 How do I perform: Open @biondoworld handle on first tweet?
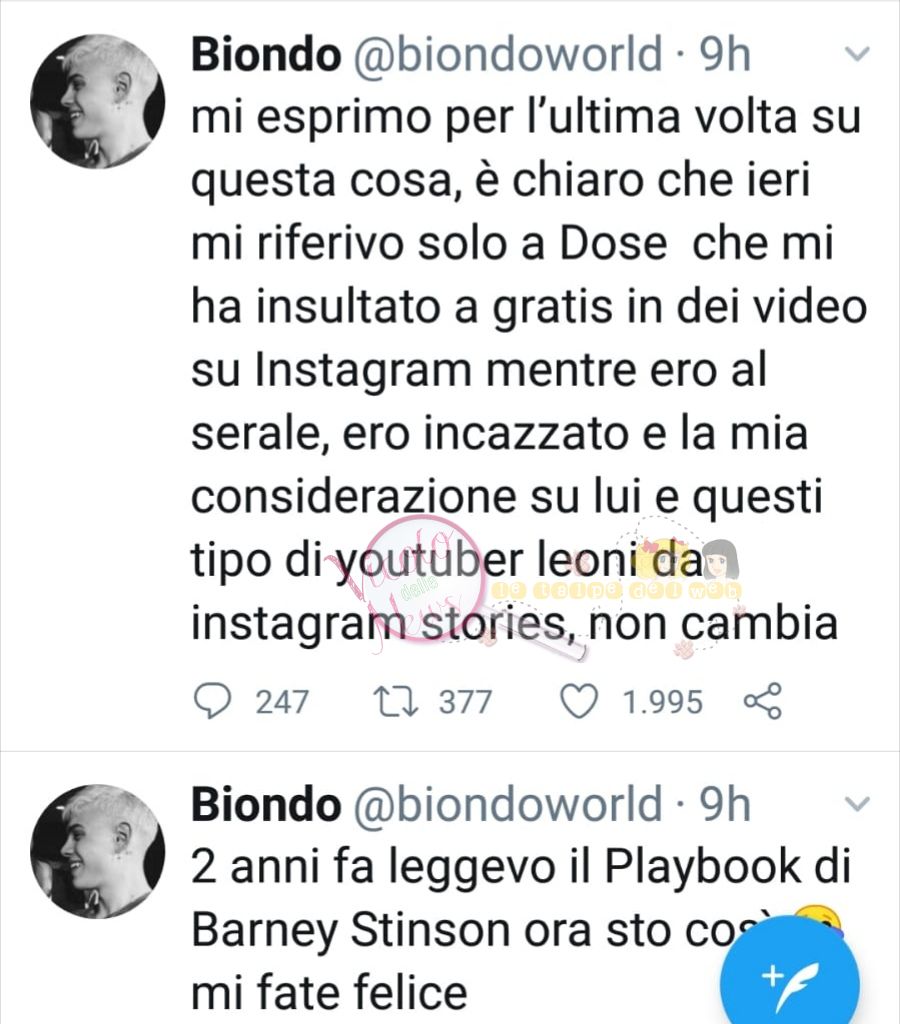coord(508,54)
